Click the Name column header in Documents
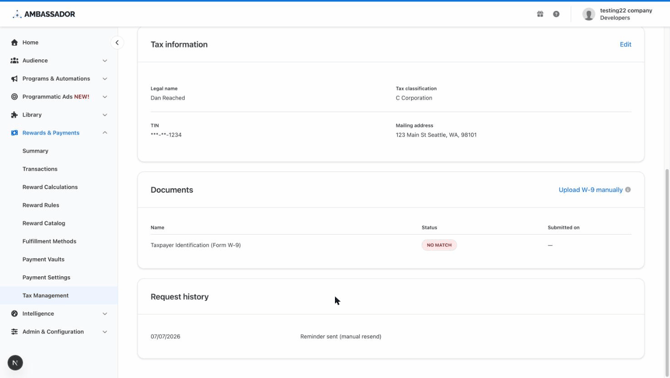Viewport: 670px width, 378px height. [157, 228]
